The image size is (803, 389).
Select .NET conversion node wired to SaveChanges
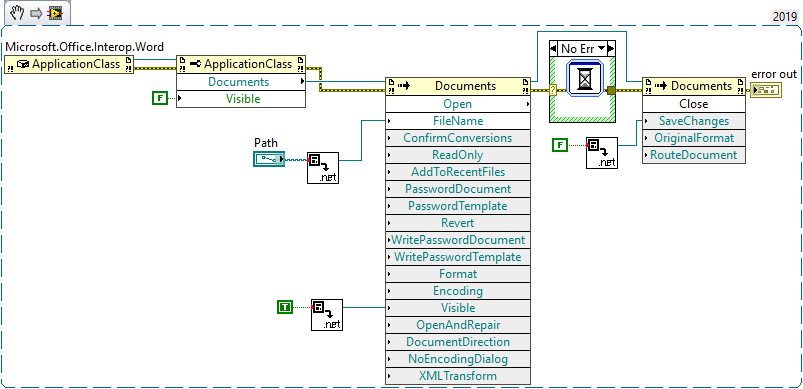coord(602,153)
